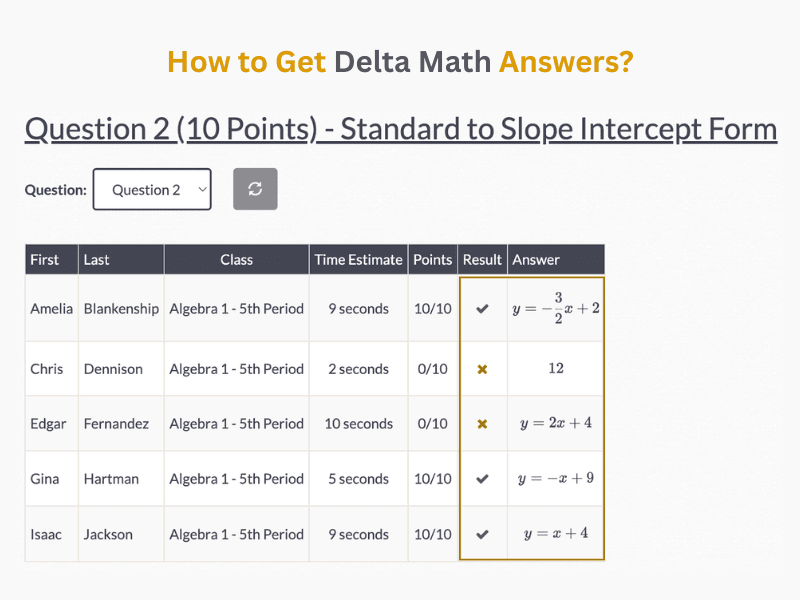800x600 pixels.
Task: Click the Question 2 Standard to Slope heading link
Action: (400, 129)
